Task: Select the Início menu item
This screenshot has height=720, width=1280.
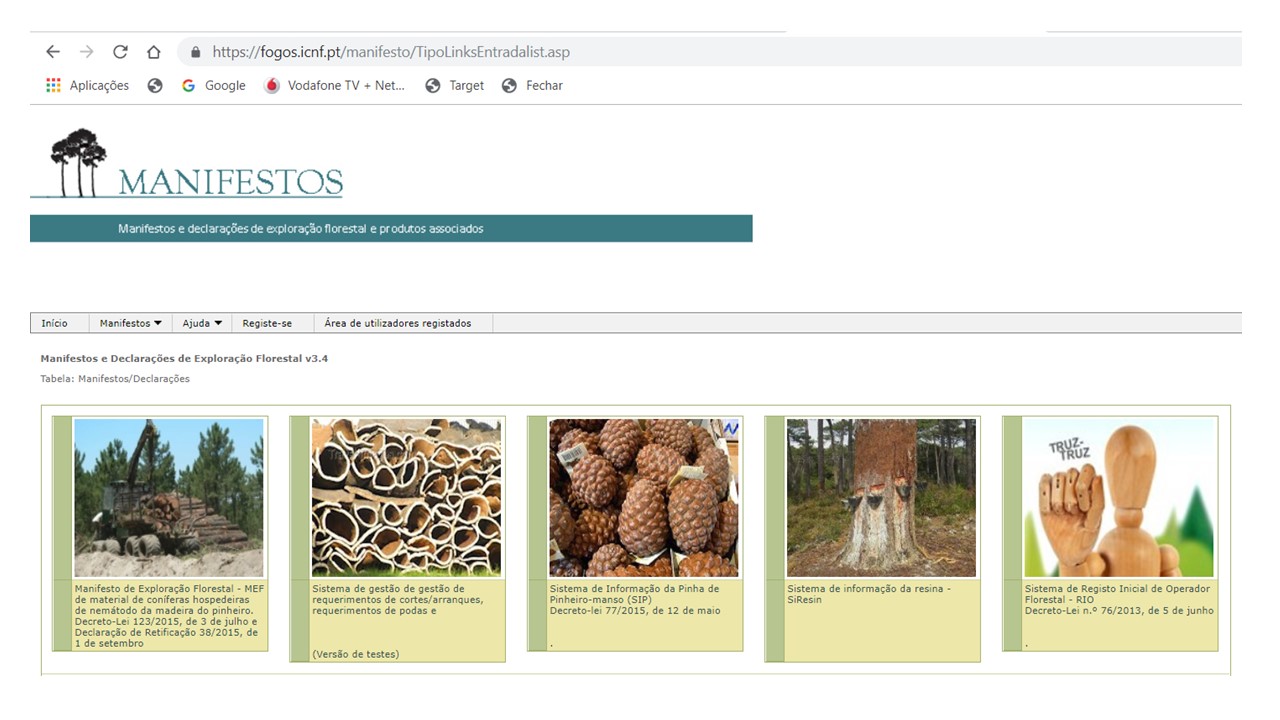Action: [55, 323]
